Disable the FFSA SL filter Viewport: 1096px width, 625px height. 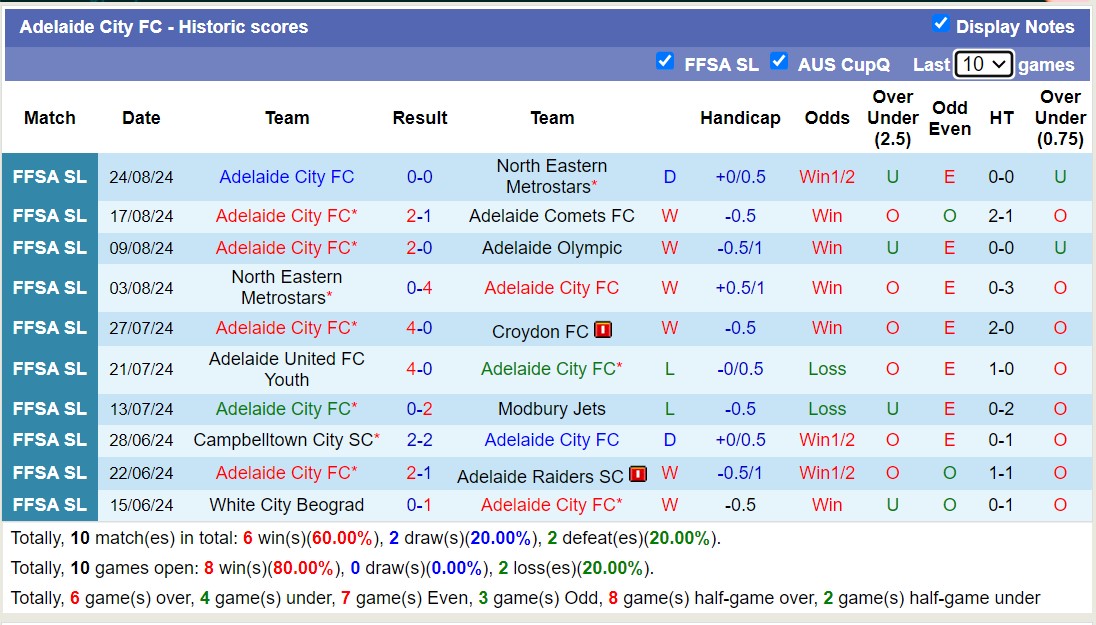point(665,61)
